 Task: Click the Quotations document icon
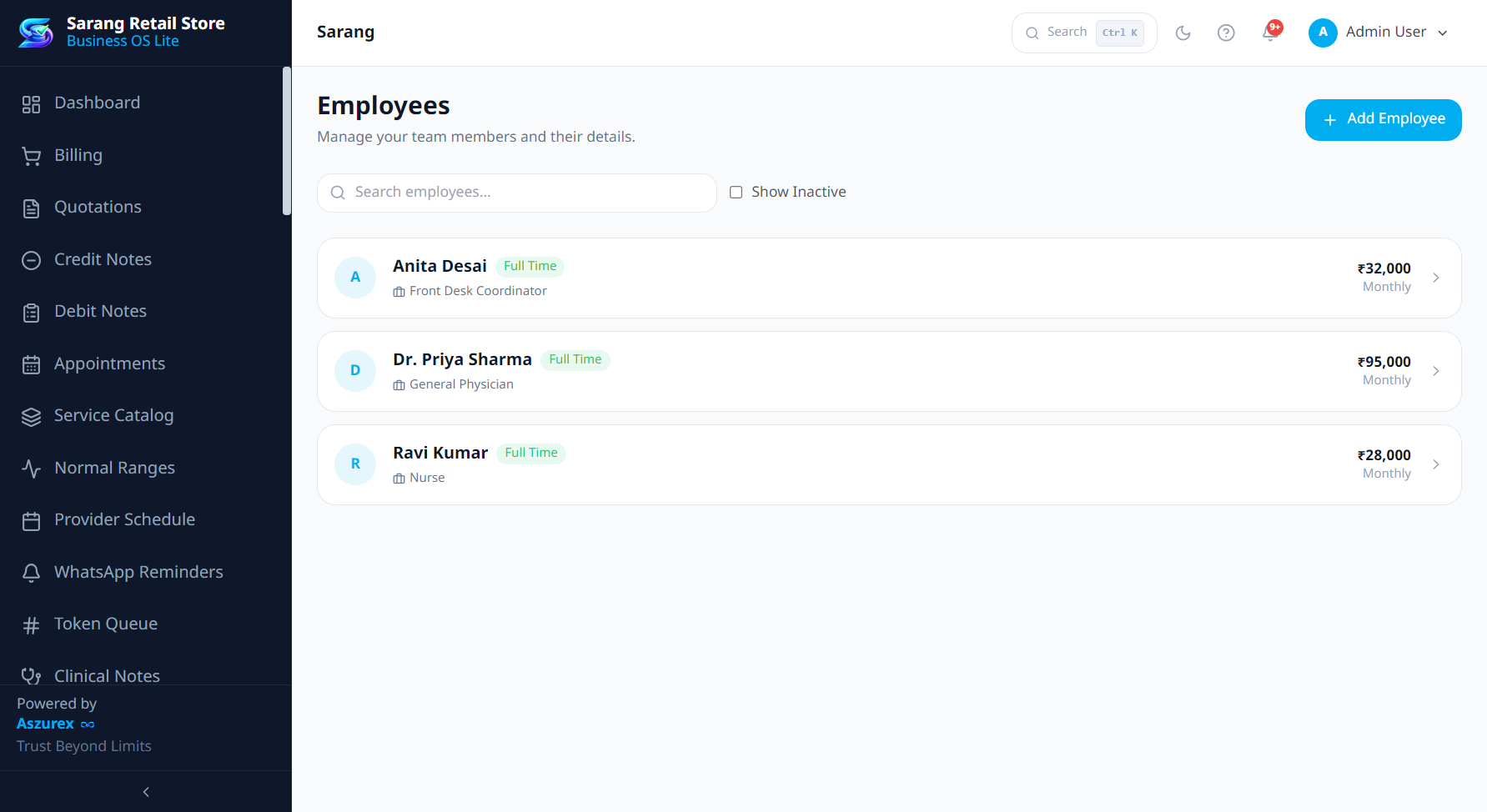[31, 208]
